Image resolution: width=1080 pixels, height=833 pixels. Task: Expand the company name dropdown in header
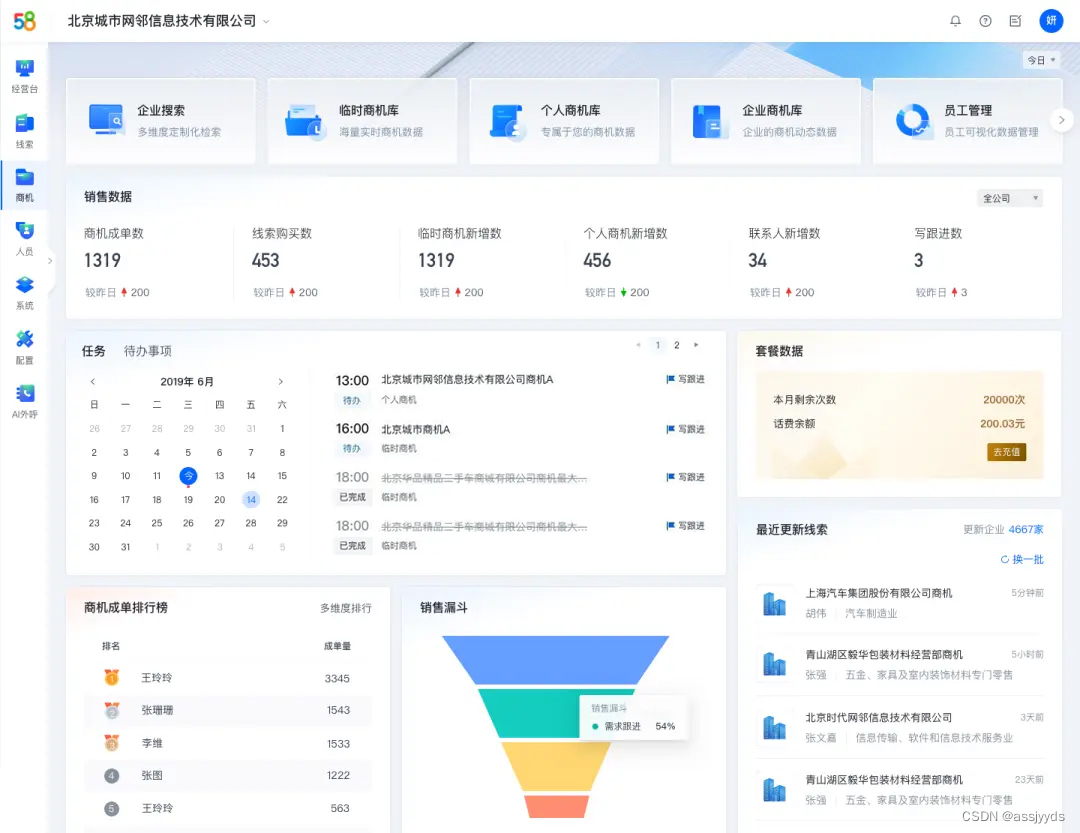[x=267, y=21]
